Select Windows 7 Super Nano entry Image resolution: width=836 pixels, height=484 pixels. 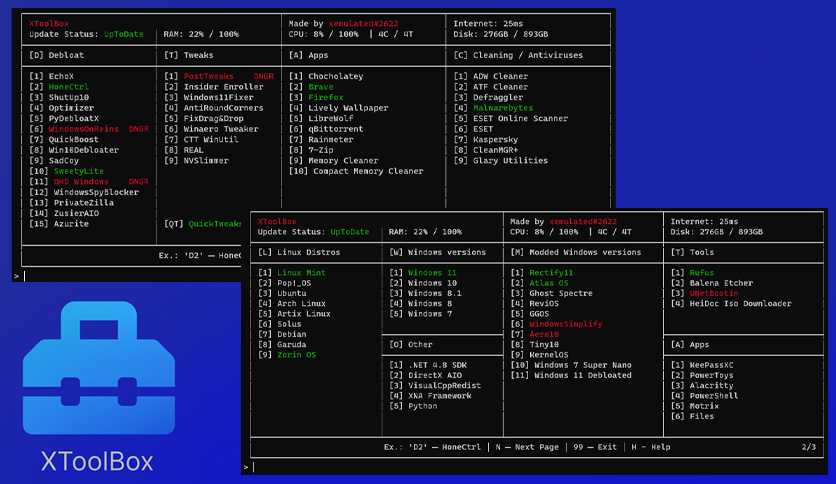[x=571, y=365]
